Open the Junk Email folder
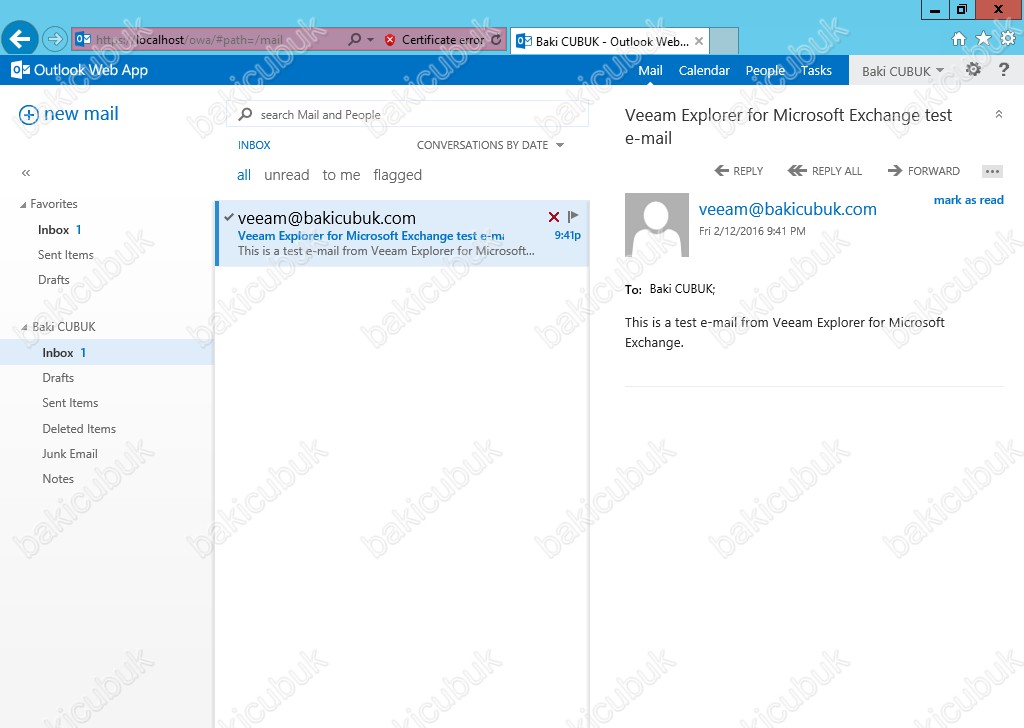The height and width of the screenshot is (728, 1024). click(x=70, y=454)
